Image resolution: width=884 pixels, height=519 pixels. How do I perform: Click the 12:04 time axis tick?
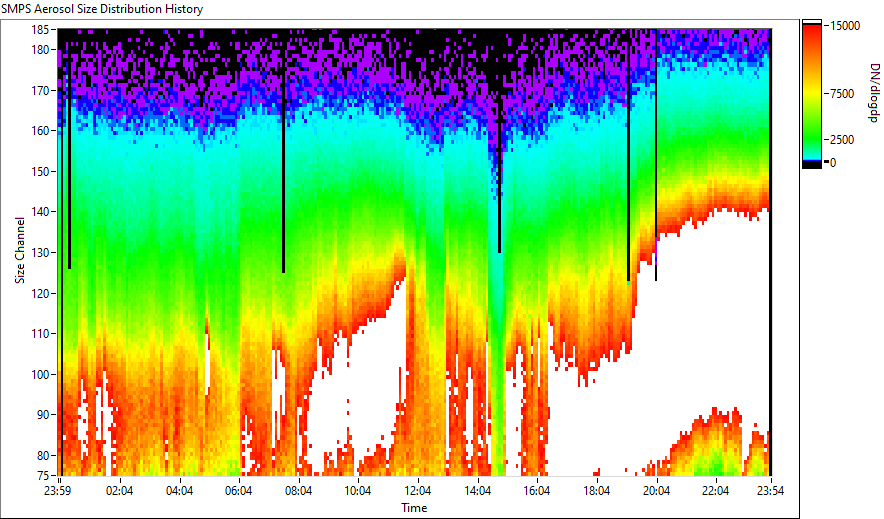tap(417, 491)
